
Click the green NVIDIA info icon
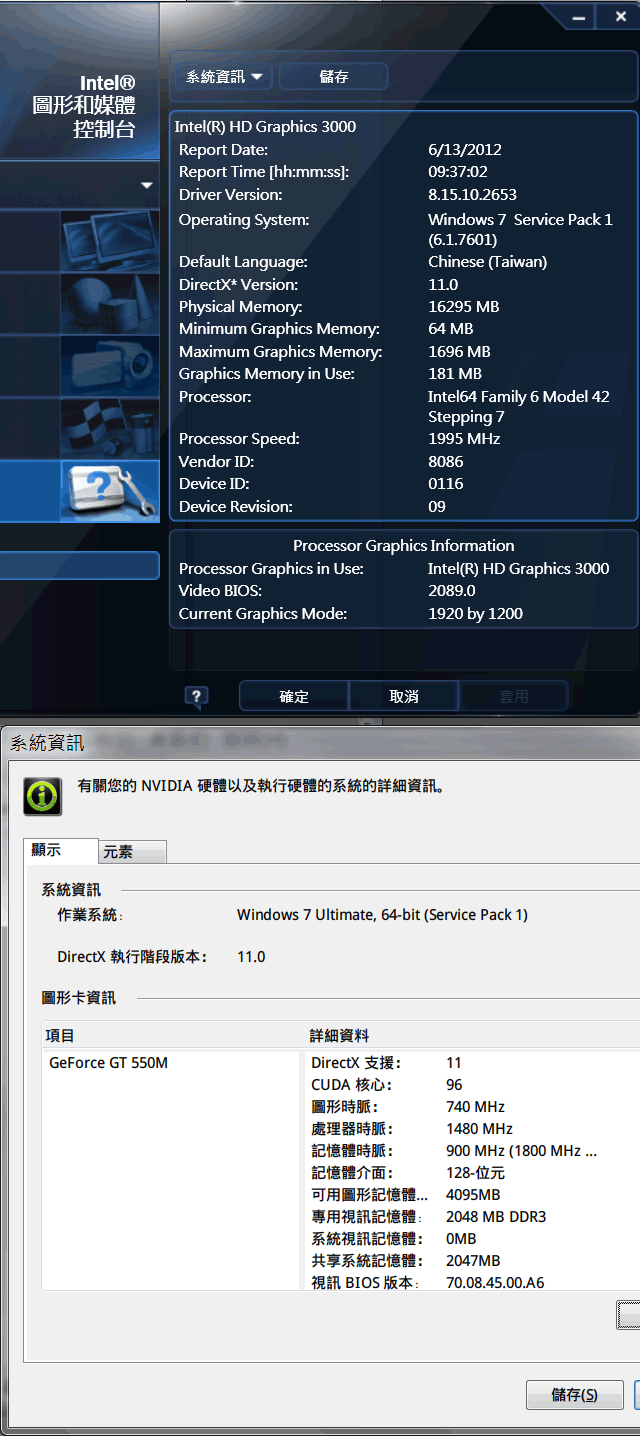pyautogui.click(x=42, y=796)
